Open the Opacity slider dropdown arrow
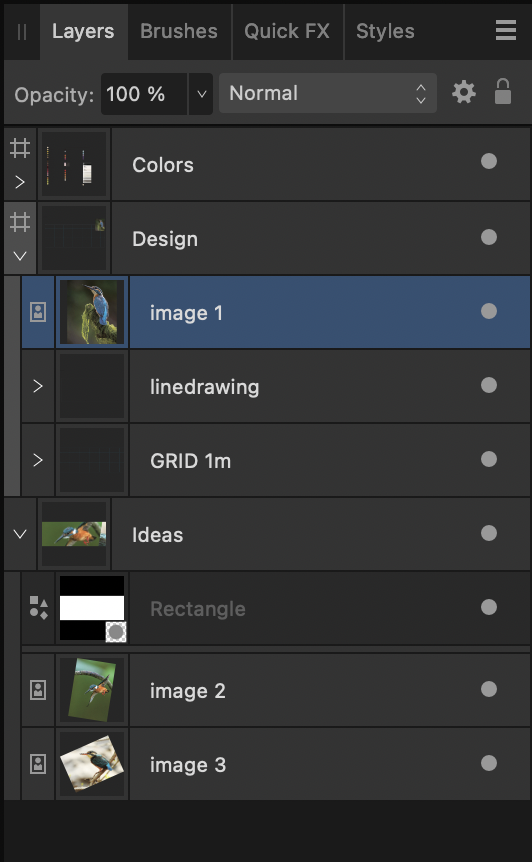 (201, 94)
